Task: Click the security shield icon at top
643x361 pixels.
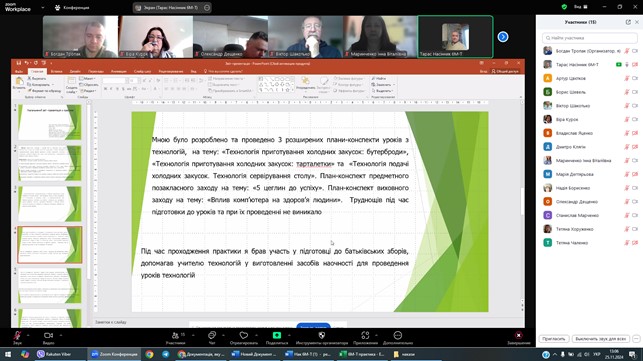Action: click(564, 7)
